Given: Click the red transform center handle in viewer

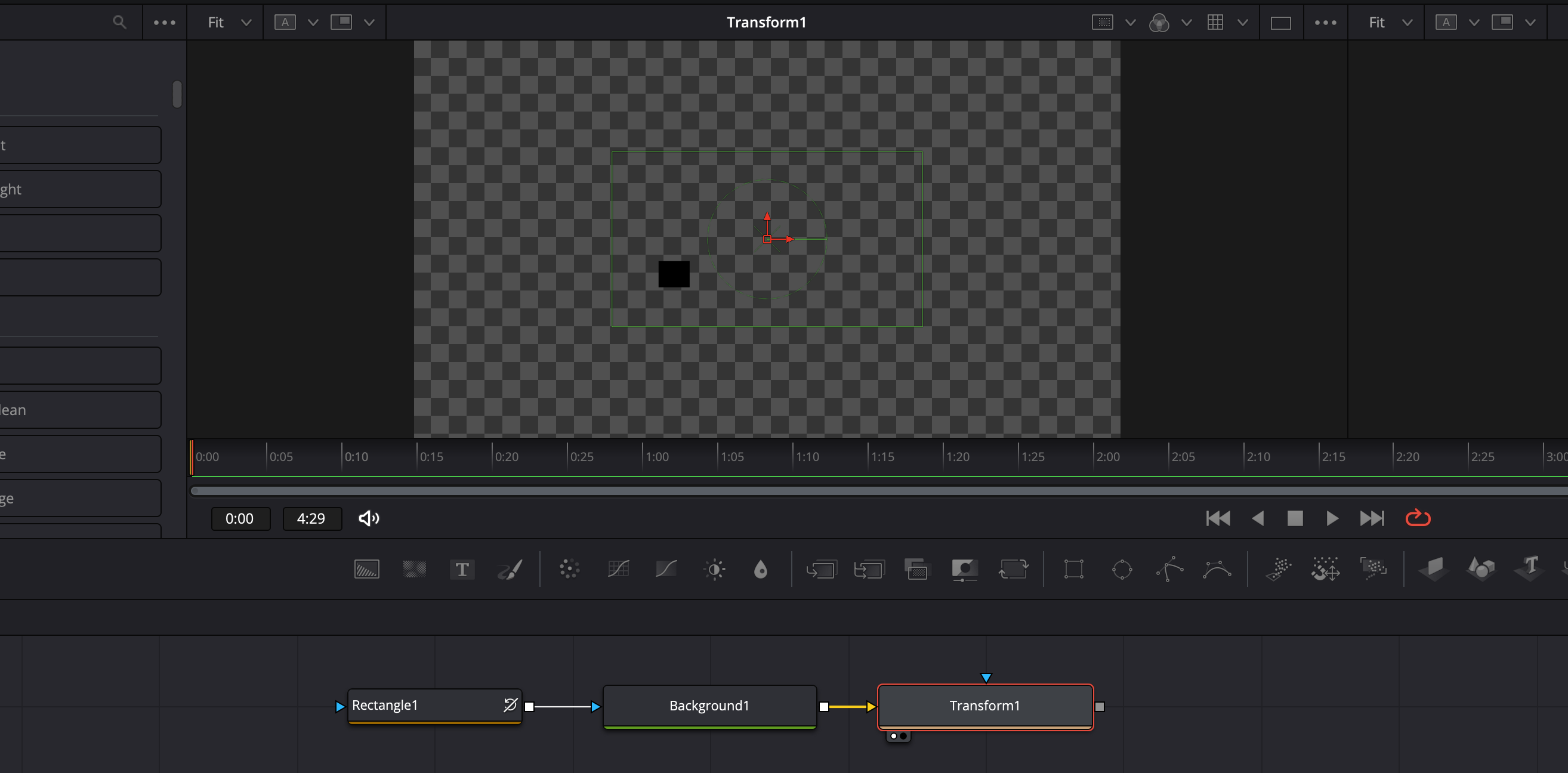Looking at the screenshot, I should coord(767,239).
